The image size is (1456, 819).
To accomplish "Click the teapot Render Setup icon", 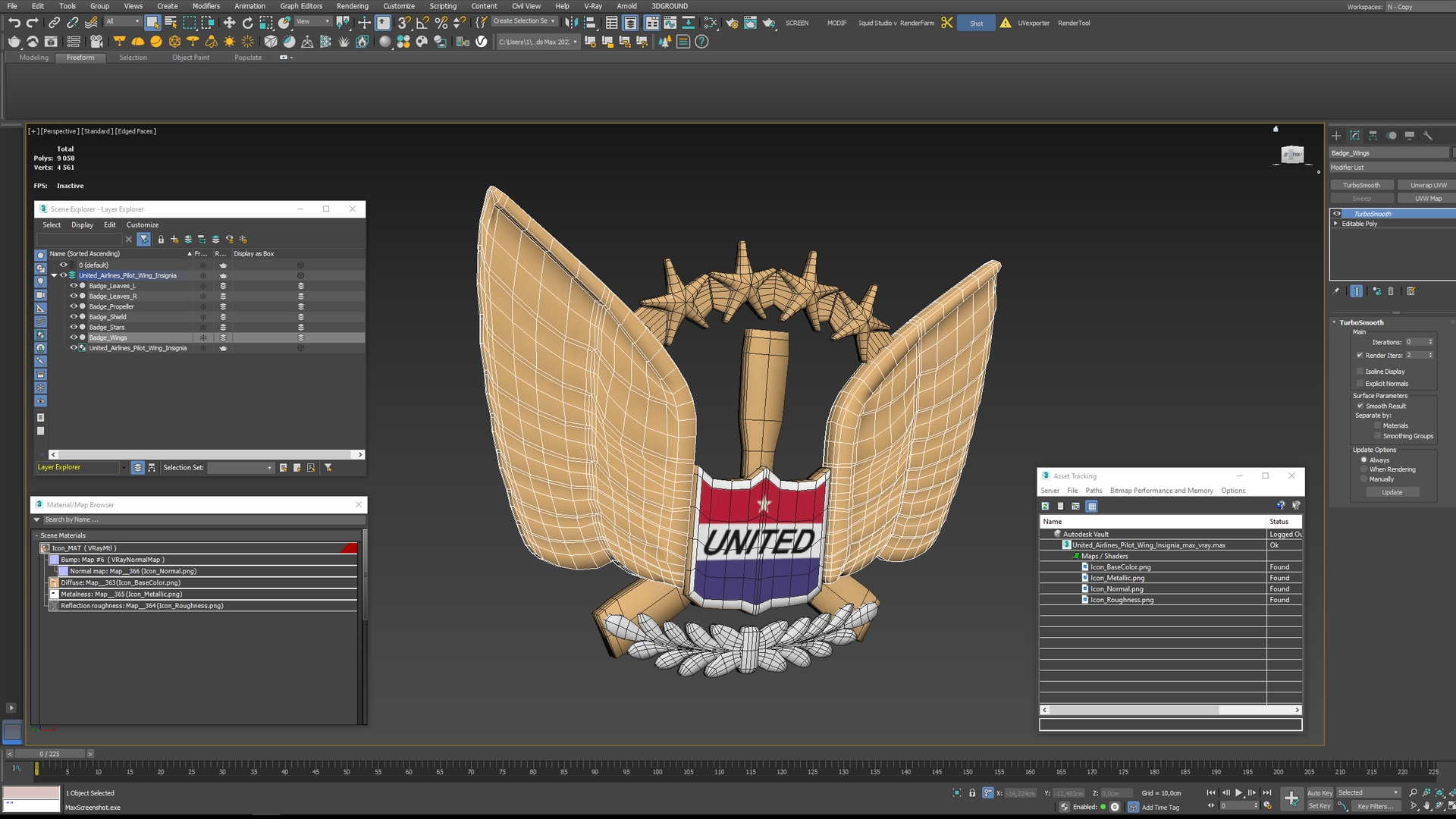I will [732, 23].
